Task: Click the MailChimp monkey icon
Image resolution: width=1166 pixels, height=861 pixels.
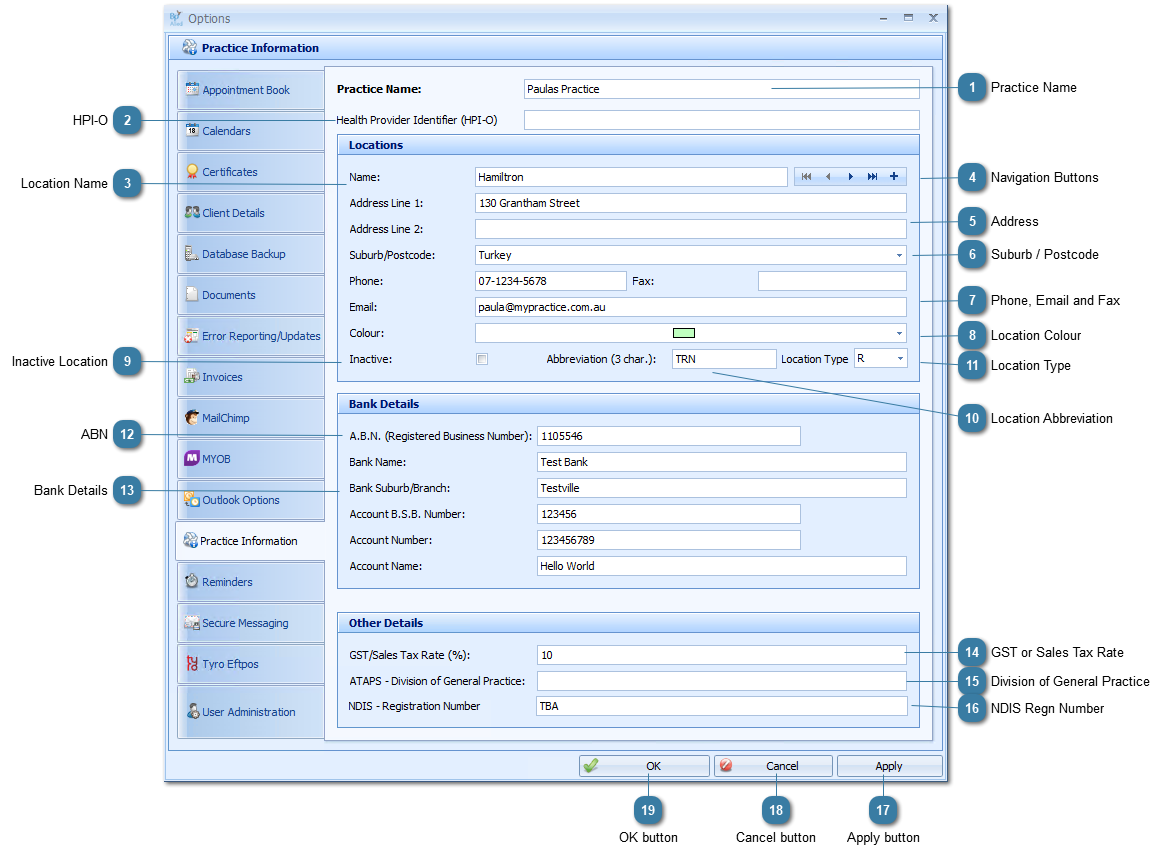Action: click(x=192, y=417)
